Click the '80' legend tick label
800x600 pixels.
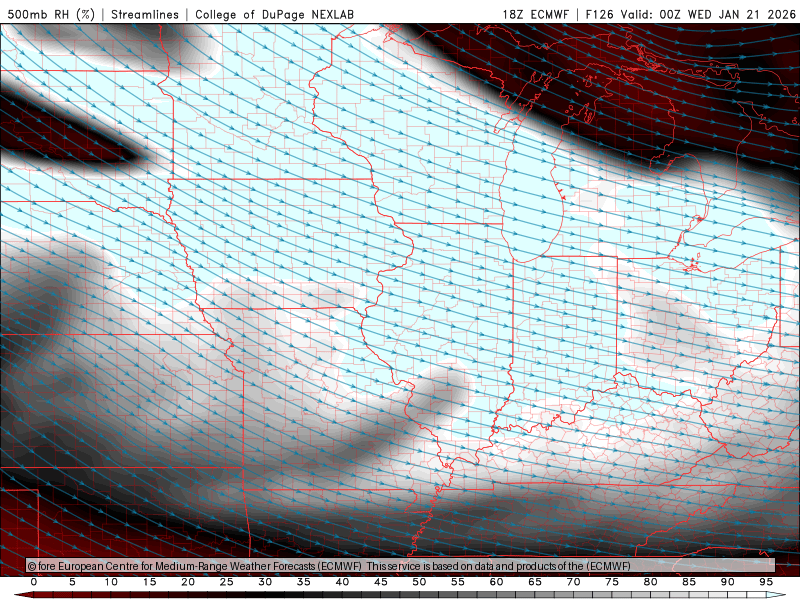651,582
